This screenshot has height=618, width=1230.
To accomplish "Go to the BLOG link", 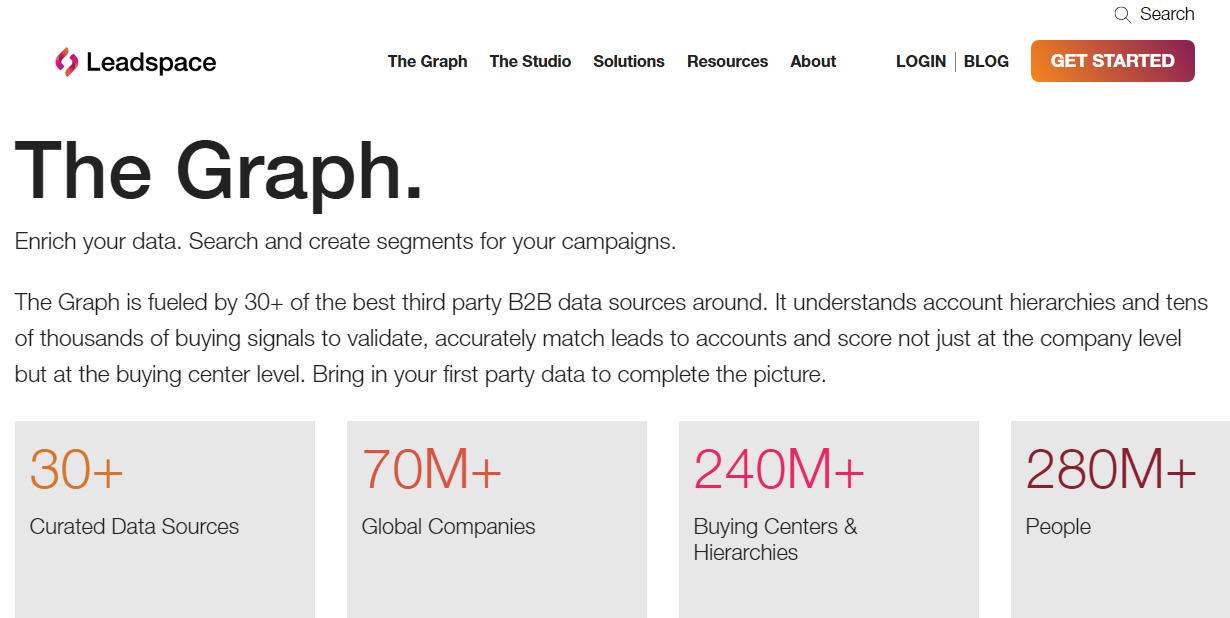I will coord(986,61).
